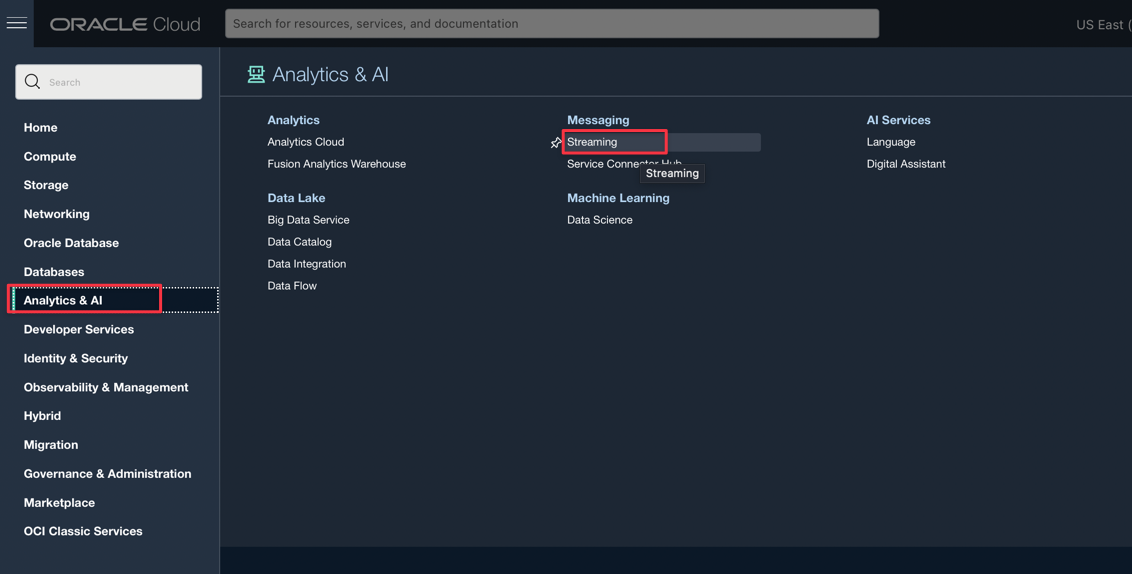Select Networking in the navigation menu
Viewport: 1132px width, 574px height.
56,214
